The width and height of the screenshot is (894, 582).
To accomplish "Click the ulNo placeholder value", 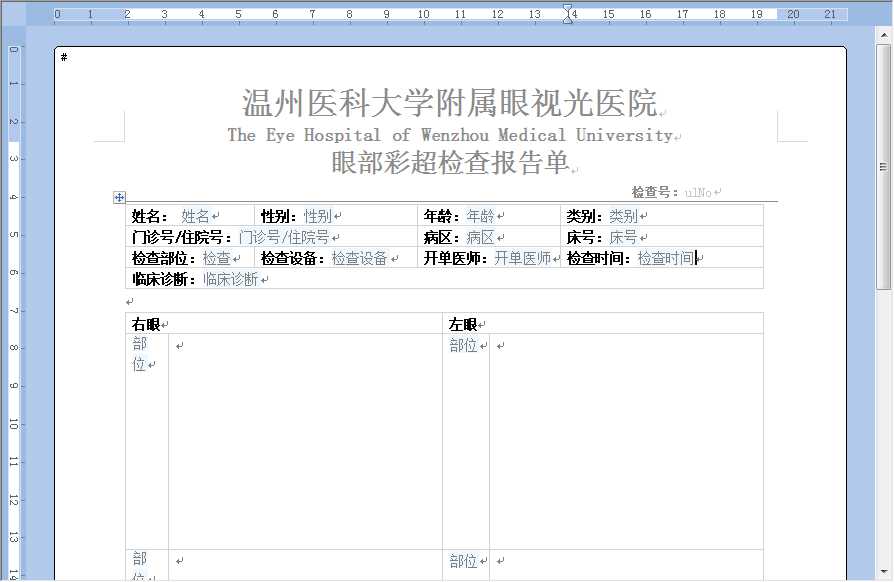I will pos(698,193).
